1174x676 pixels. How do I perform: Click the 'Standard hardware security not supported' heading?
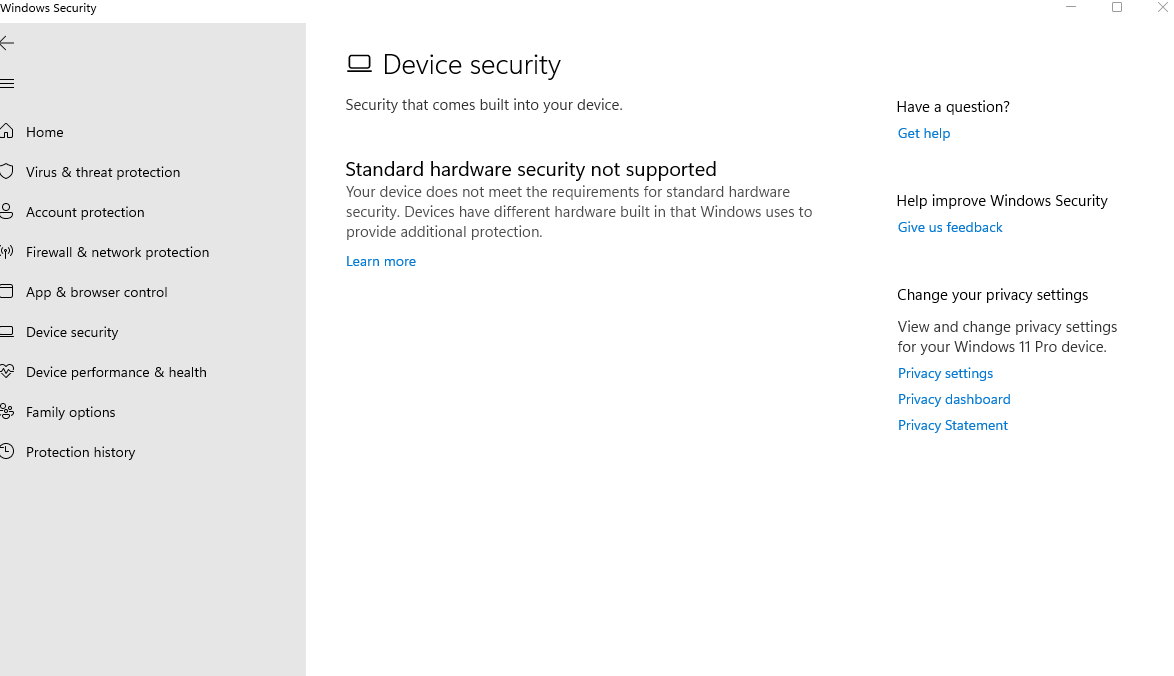[x=531, y=169]
